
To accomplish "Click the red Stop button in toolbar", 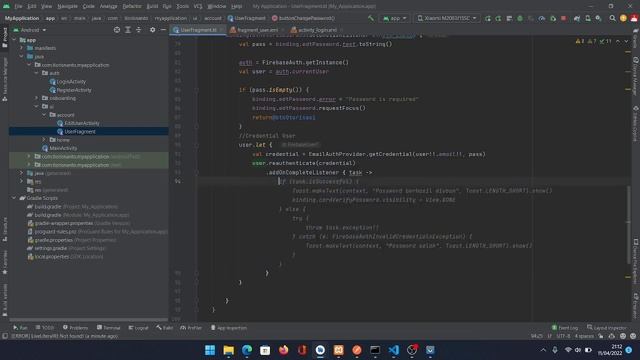I will [564, 18].
